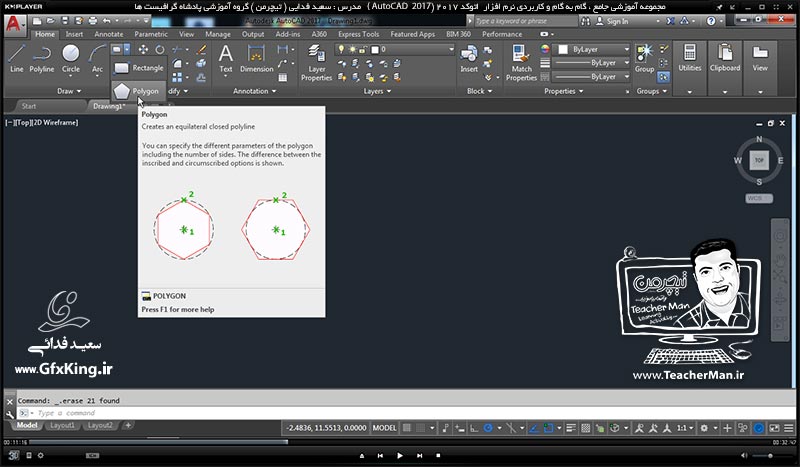This screenshot has height=467, width=800.
Task: Click the Erase tool icon
Action: (202, 50)
